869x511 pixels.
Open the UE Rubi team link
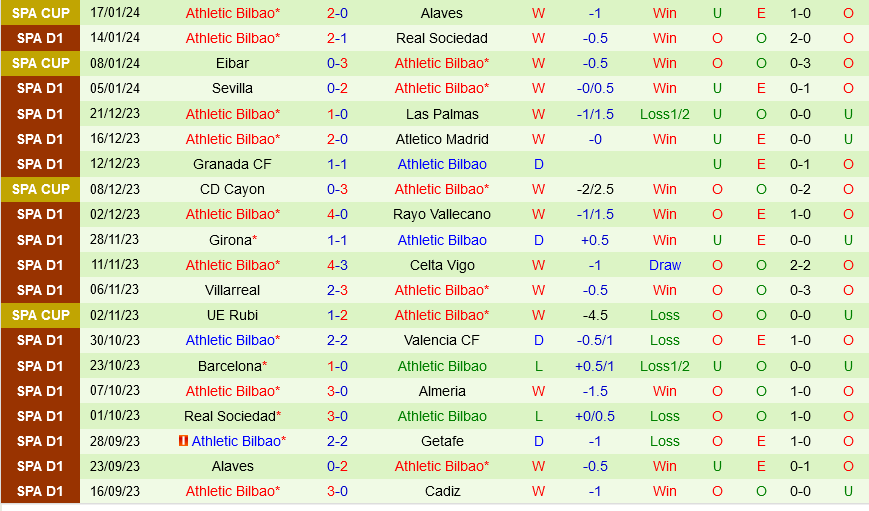(232, 315)
